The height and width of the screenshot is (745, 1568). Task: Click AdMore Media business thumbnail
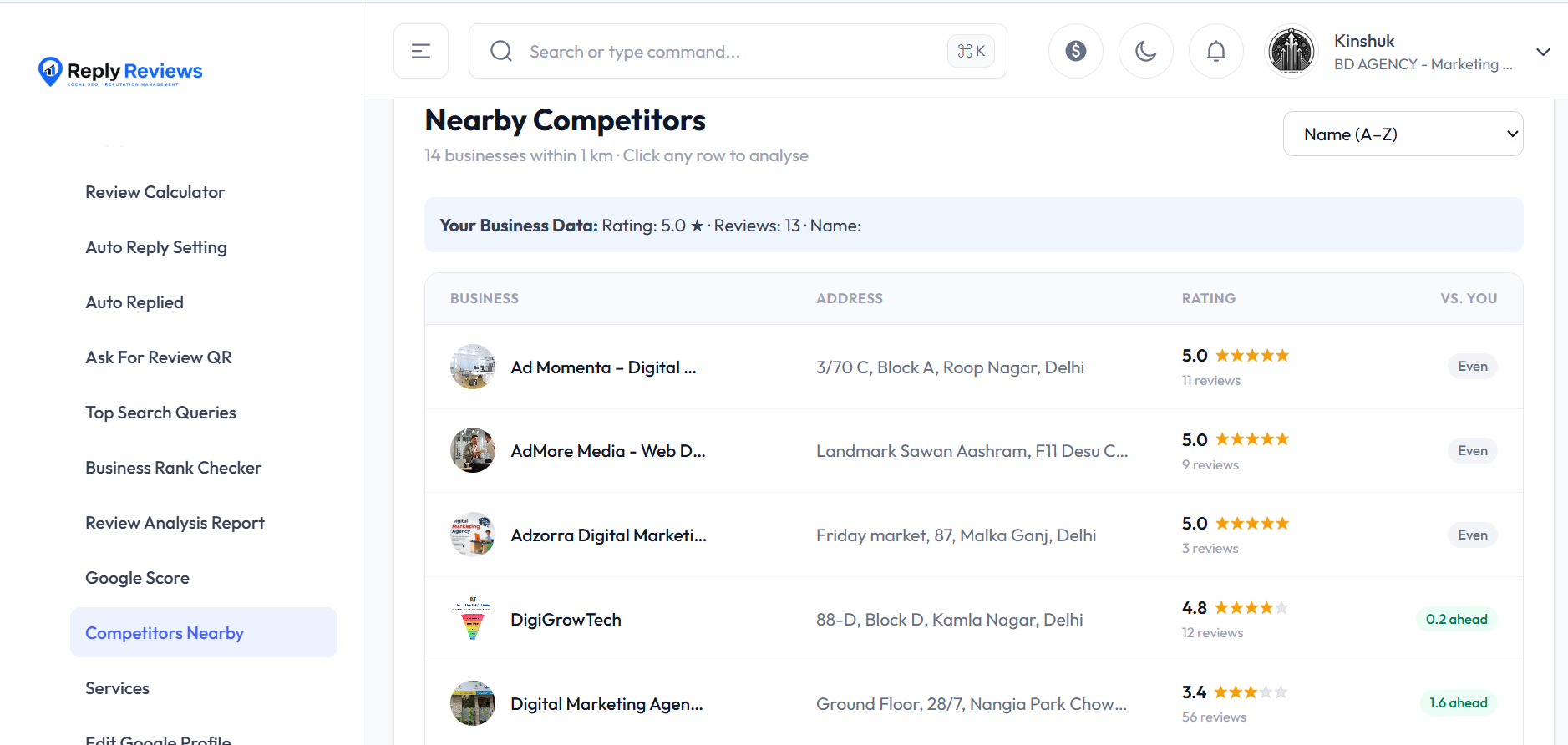473,450
